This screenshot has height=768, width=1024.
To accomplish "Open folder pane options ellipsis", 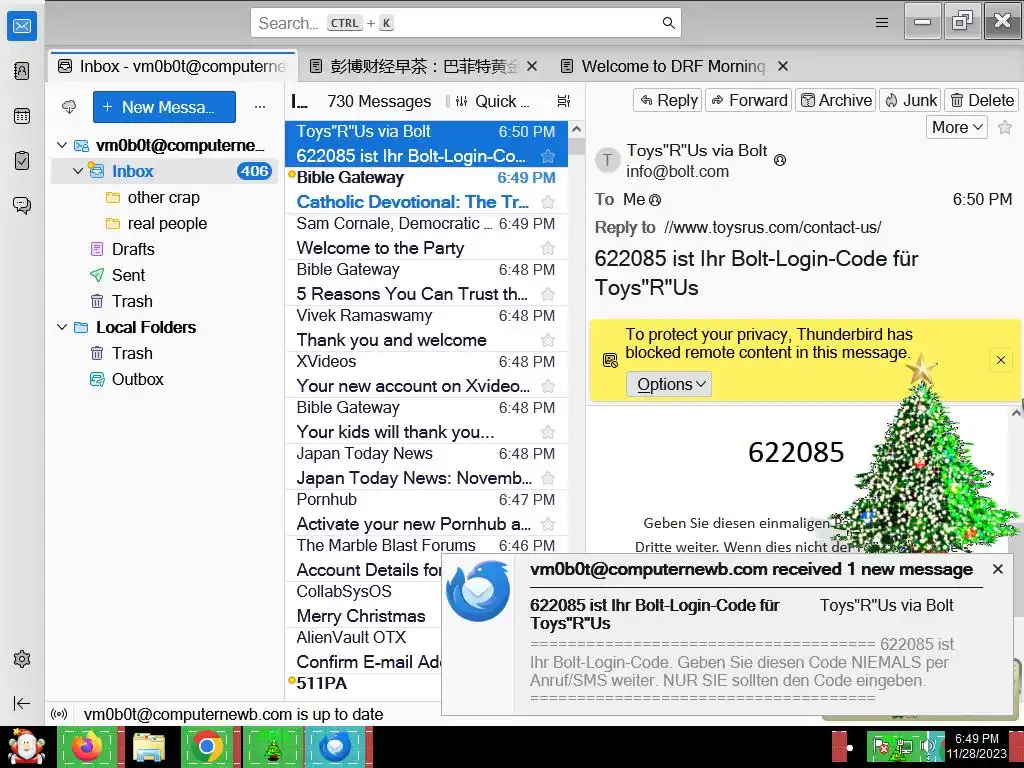I will (x=260, y=106).
